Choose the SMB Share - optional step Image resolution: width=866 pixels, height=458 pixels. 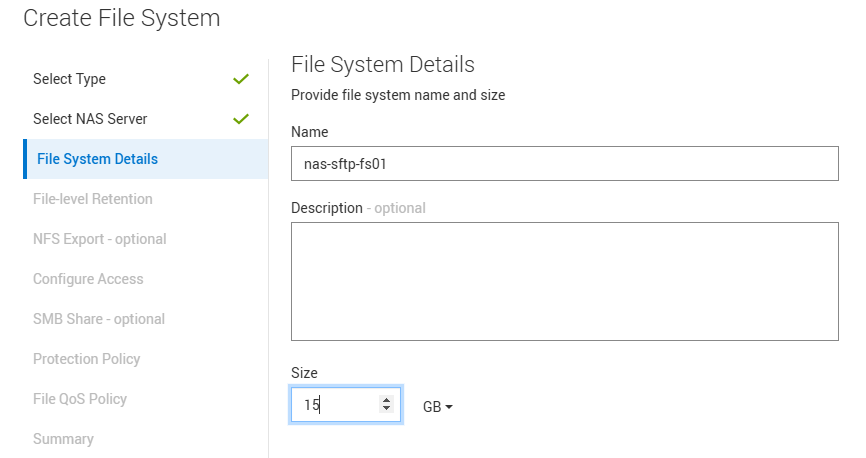point(99,319)
